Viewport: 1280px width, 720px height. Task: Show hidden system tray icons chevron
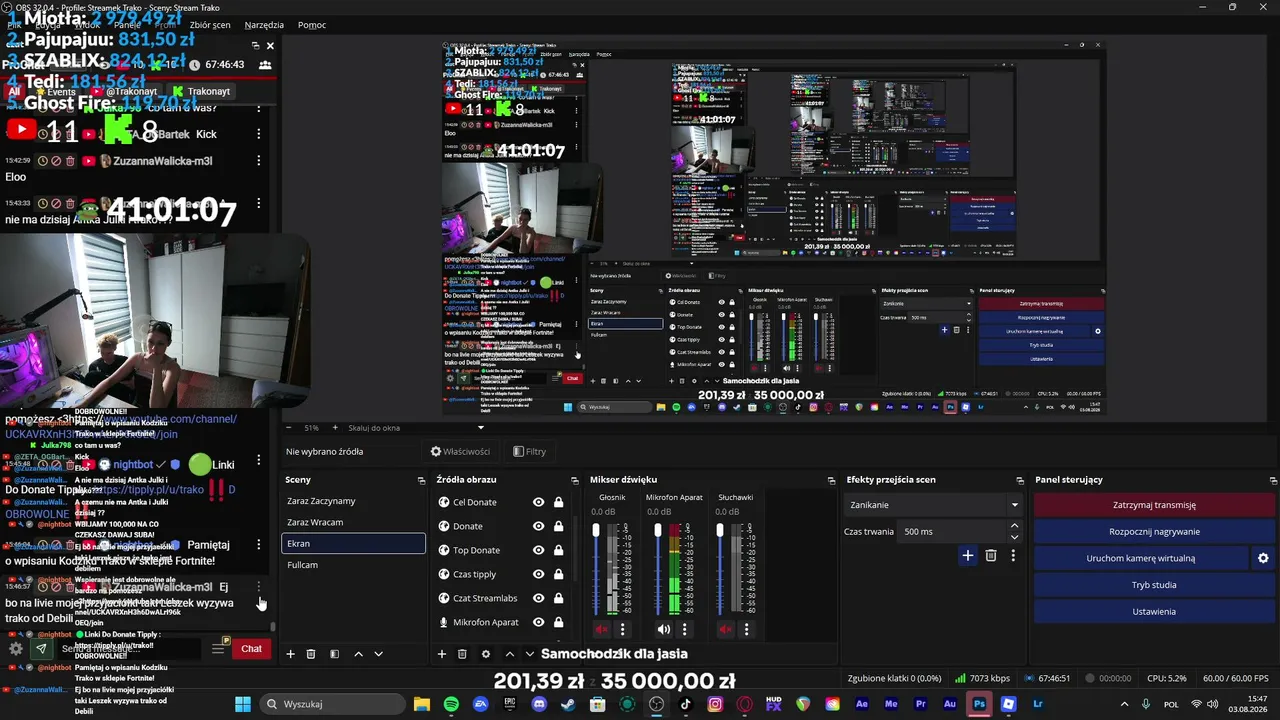[x=1124, y=704]
